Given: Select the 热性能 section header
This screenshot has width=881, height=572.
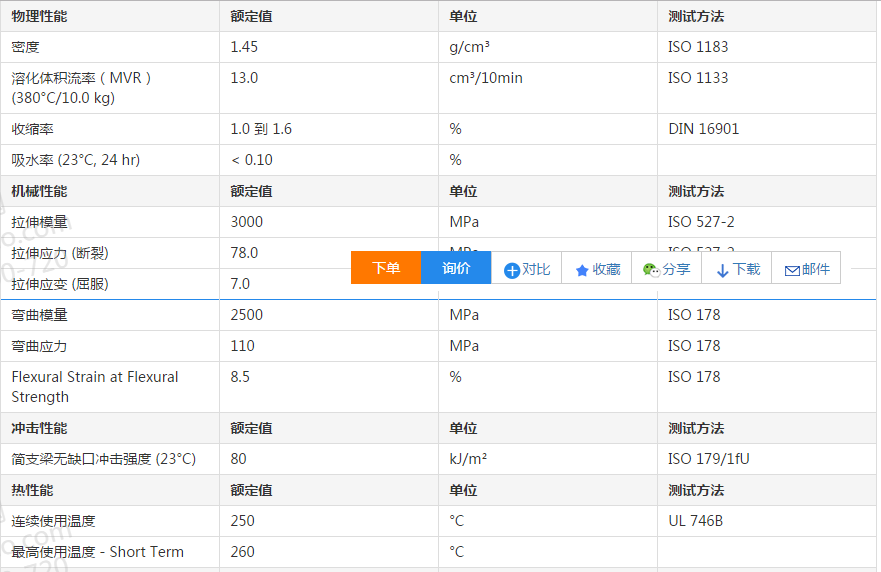Looking at the screenshot, I should (x=32, y=490).
